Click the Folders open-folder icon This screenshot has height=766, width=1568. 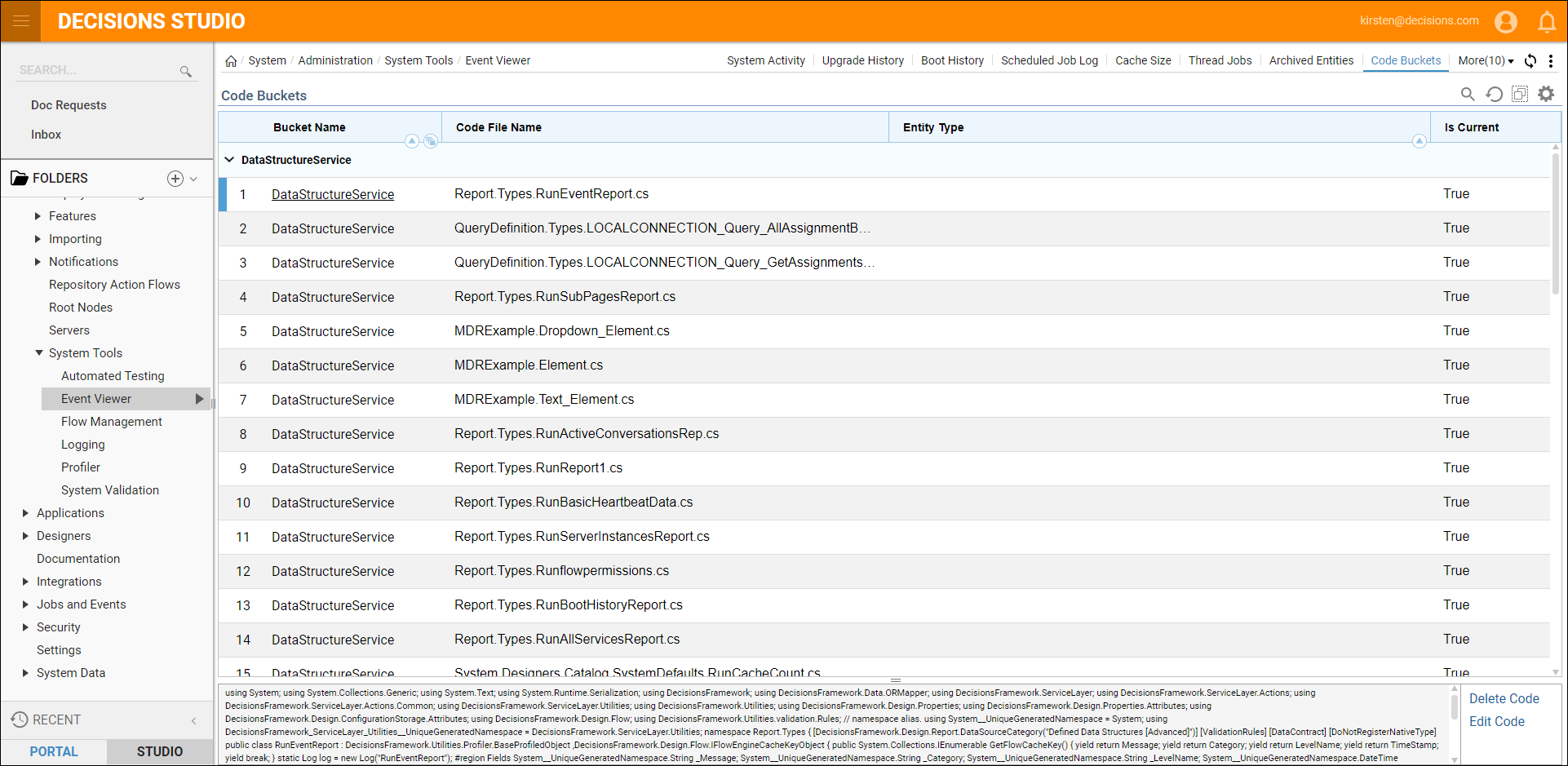point(19,179)
